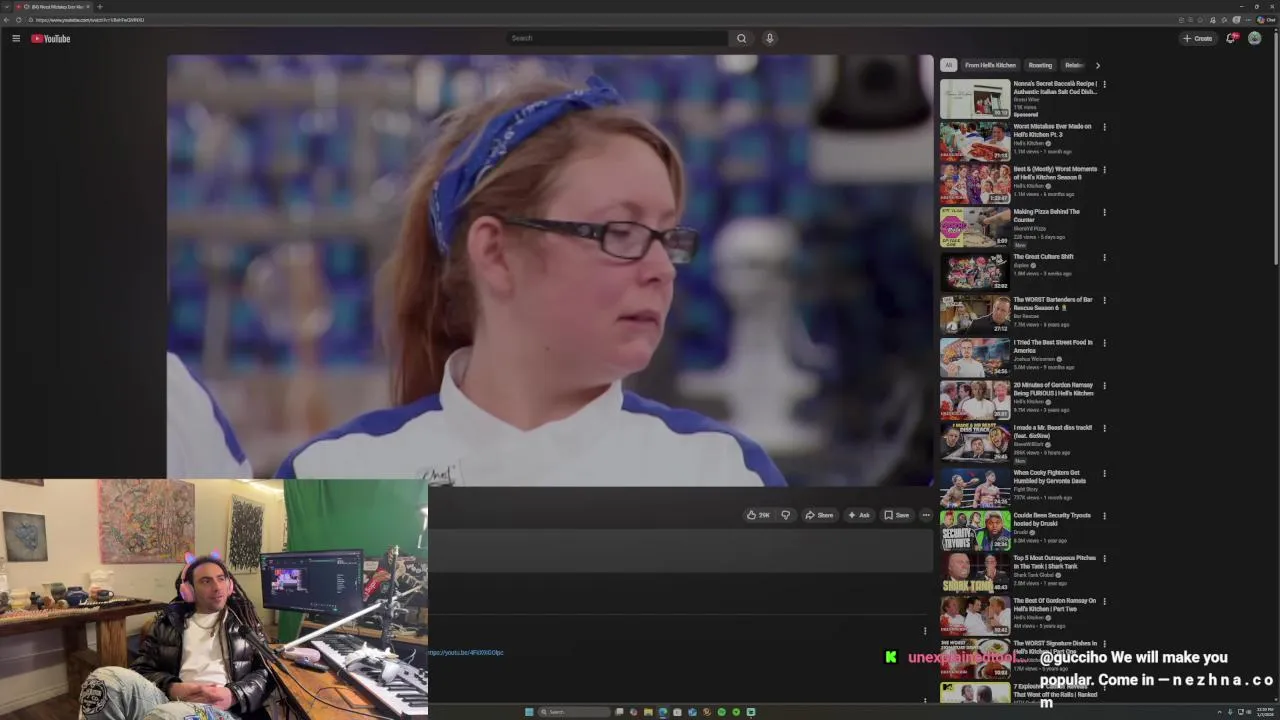Open the Hell's Kitchen video player
The image size is (1280, 720).
click(x=550, y=270)
